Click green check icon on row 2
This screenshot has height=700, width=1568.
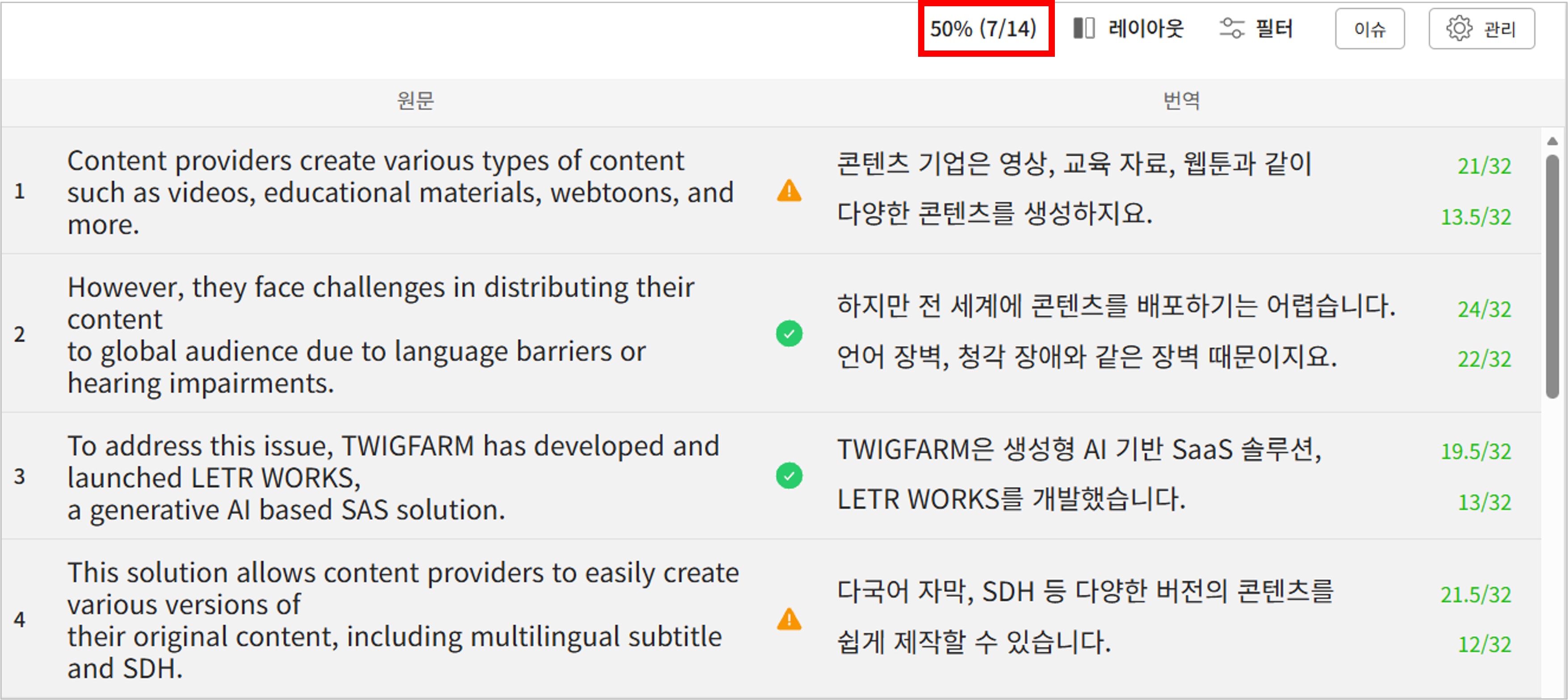point(789,333)
